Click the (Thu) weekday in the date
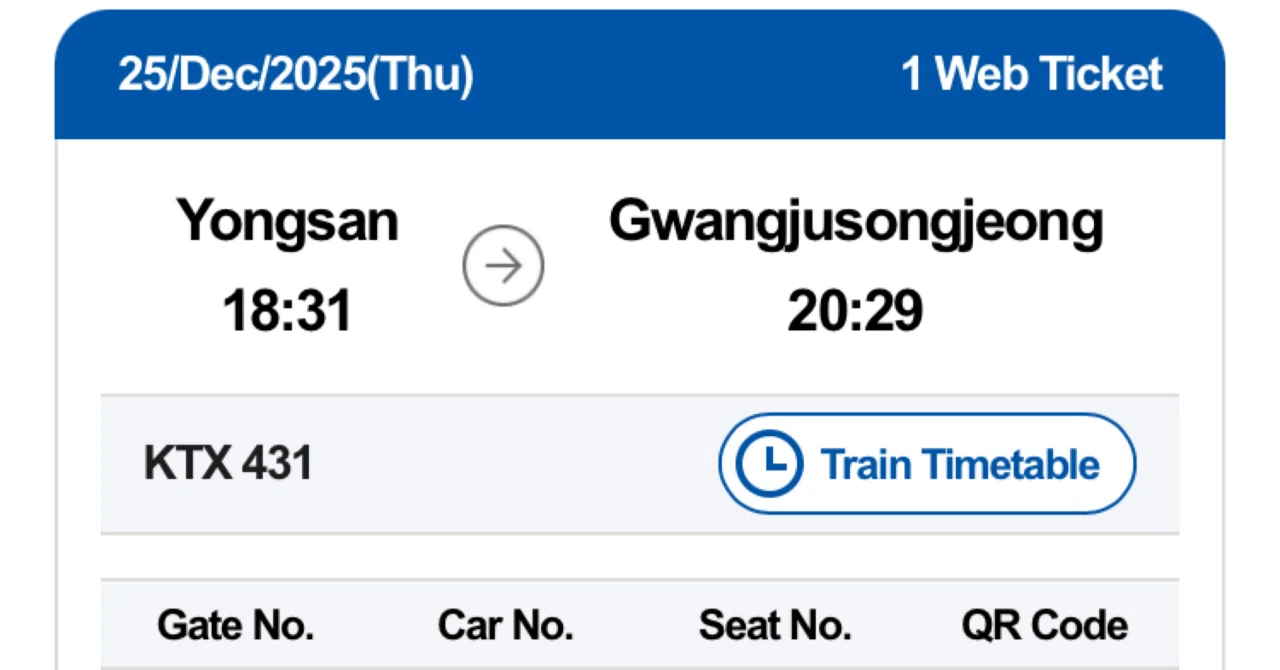This screenshot has height=670, width=1280. click(420, 76)
